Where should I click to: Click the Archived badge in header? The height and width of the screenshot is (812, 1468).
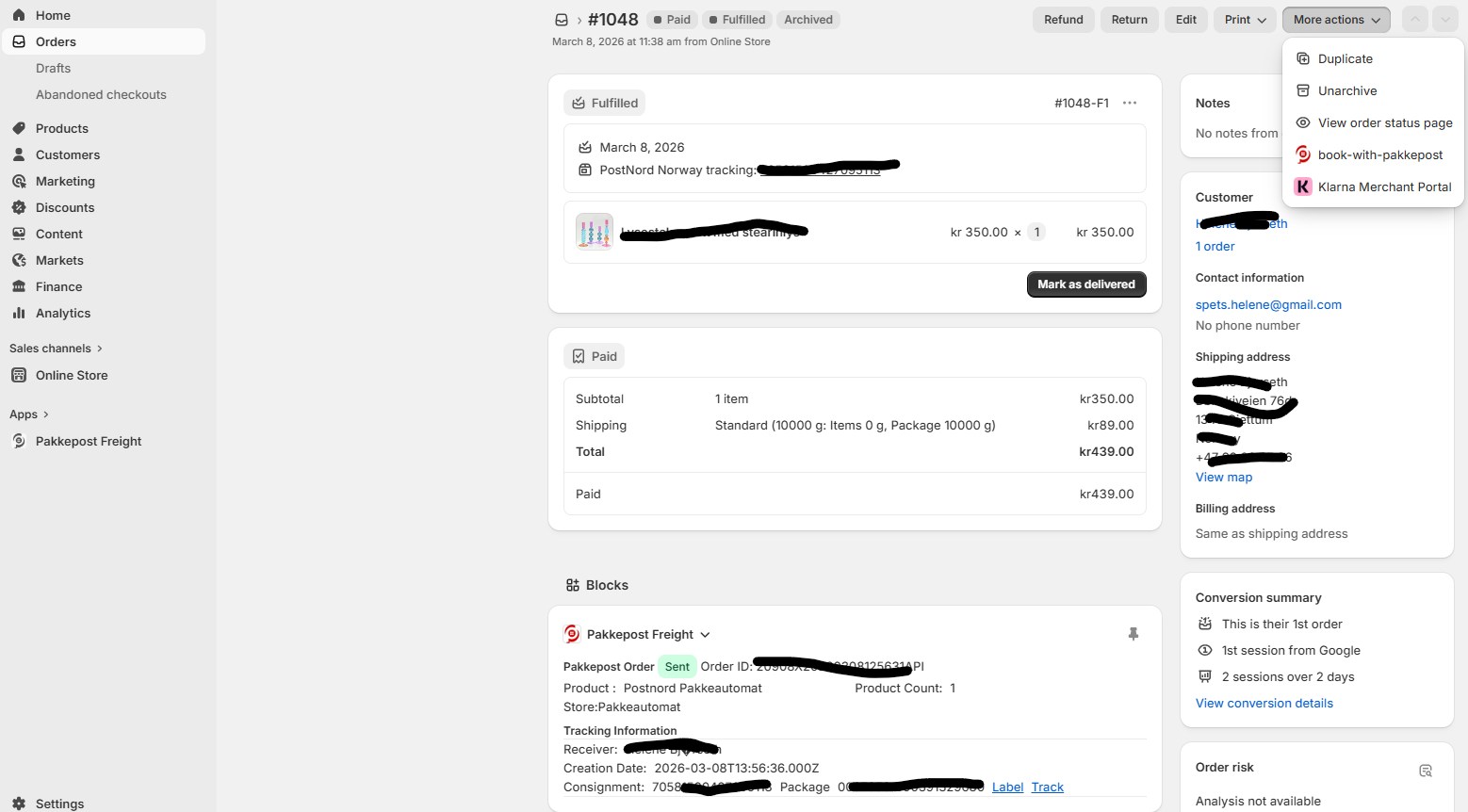click(808, 20)
